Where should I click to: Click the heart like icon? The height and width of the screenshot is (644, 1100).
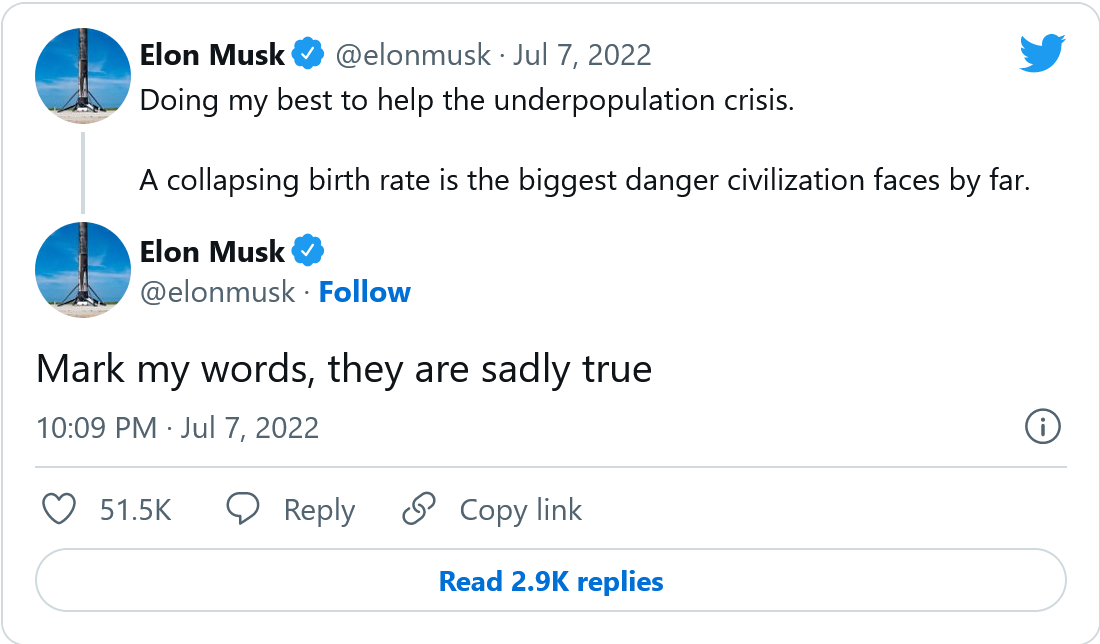[61, 510]
